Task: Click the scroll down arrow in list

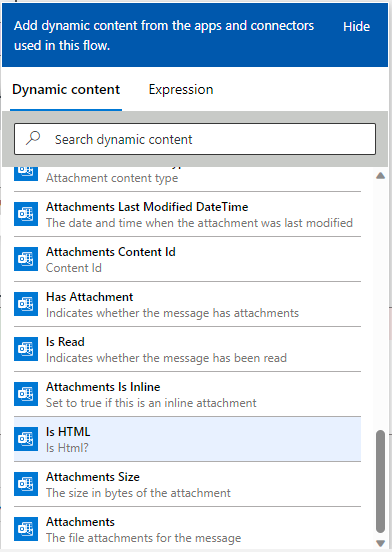Action: [x=380, y=544]
